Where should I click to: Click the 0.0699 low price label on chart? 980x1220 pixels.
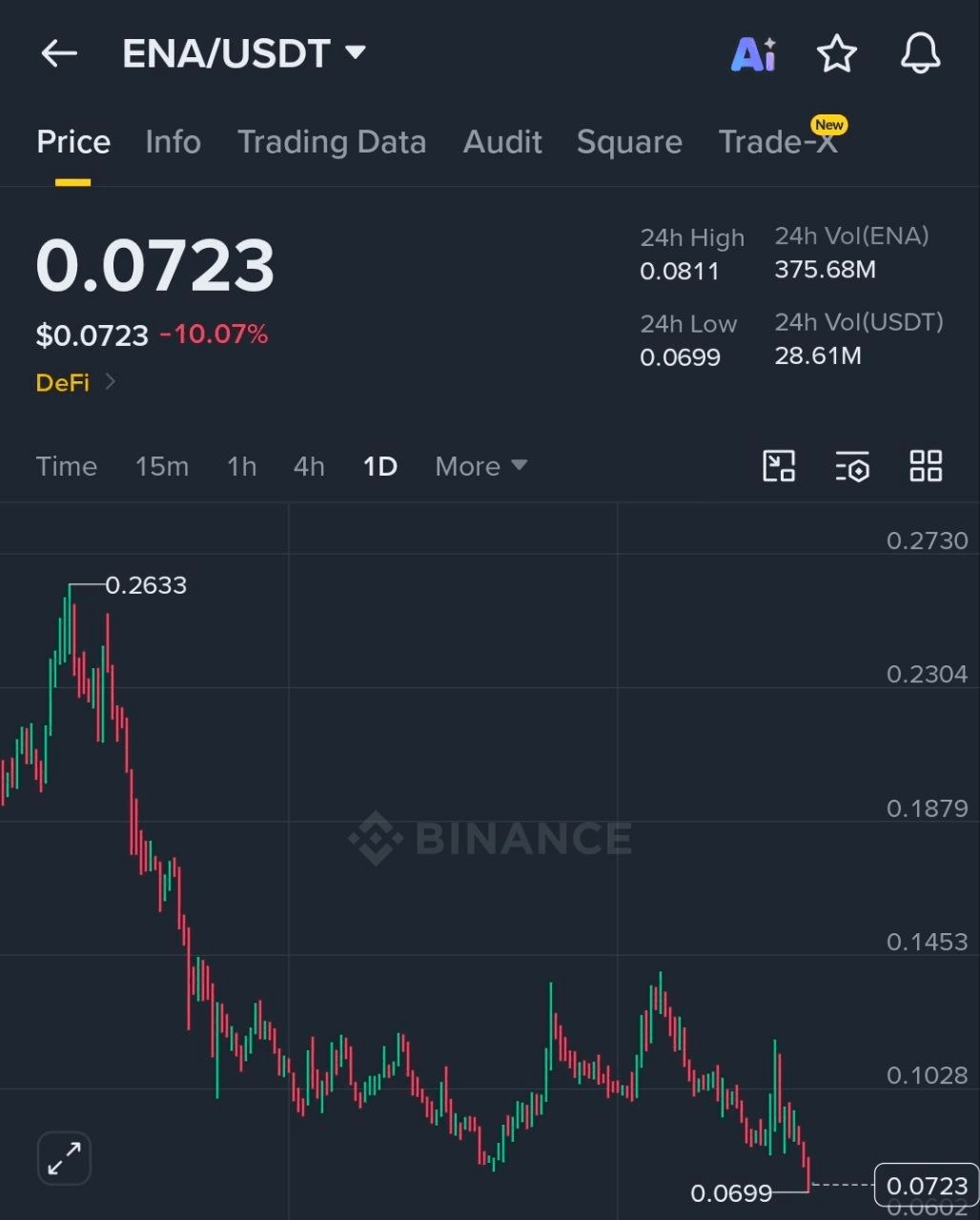(x=731, y=1192)
